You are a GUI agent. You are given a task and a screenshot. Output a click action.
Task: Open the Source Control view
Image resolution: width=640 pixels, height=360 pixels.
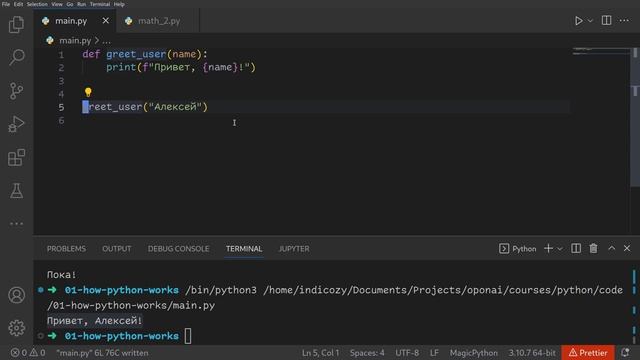(16, 91)
